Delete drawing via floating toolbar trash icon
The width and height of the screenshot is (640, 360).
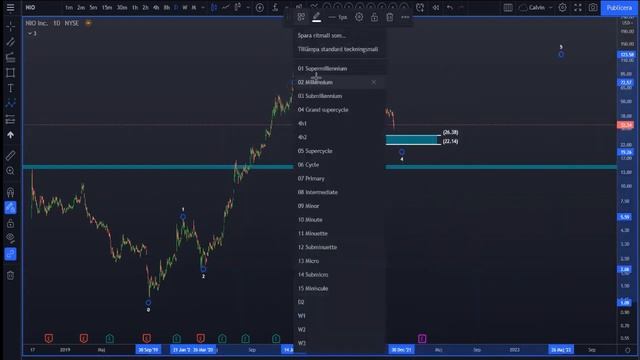pos(390,17)
